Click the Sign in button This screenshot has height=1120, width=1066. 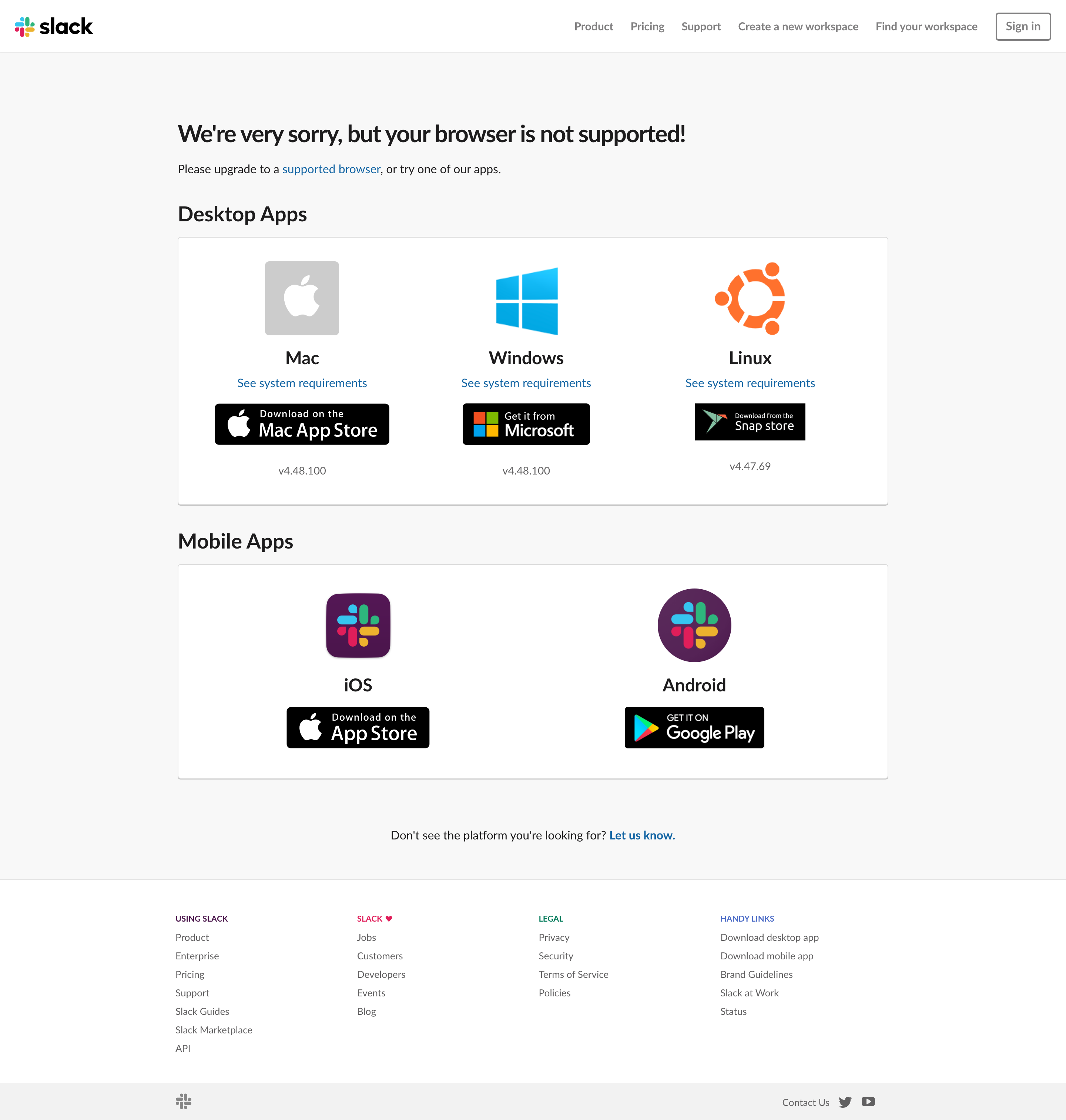[1022, 26]
